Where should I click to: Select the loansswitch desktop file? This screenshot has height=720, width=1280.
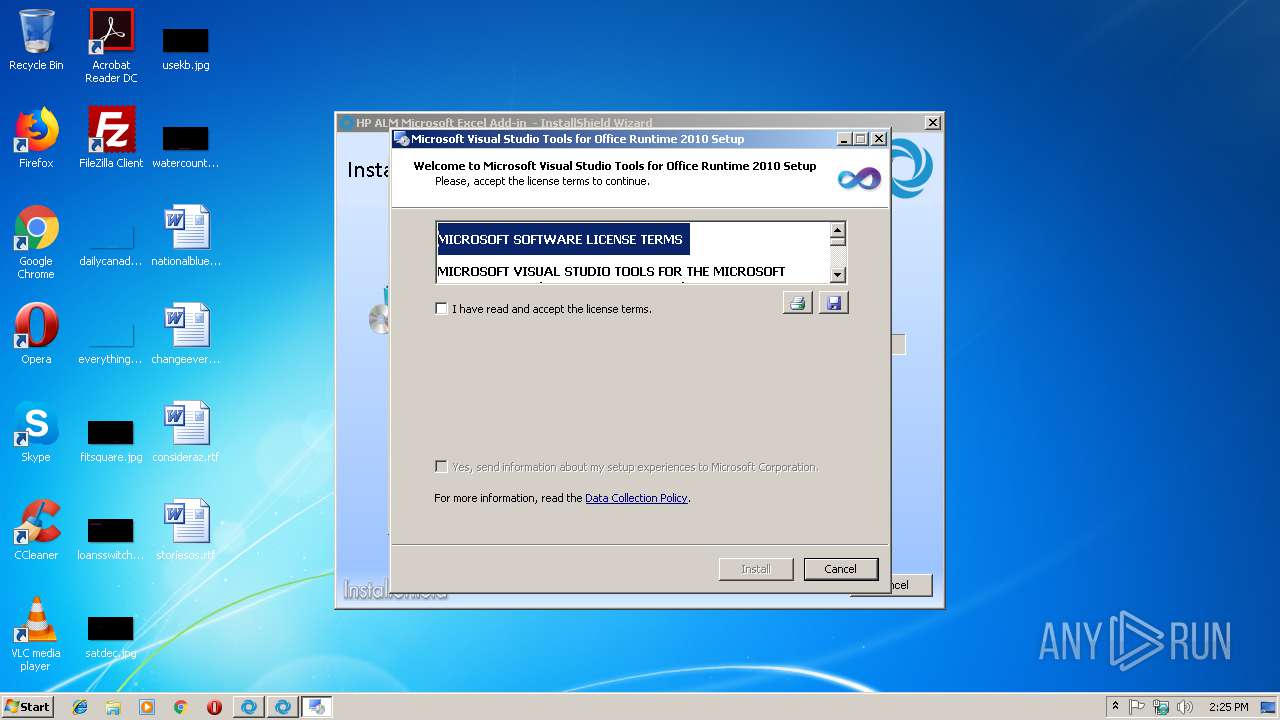111,537
